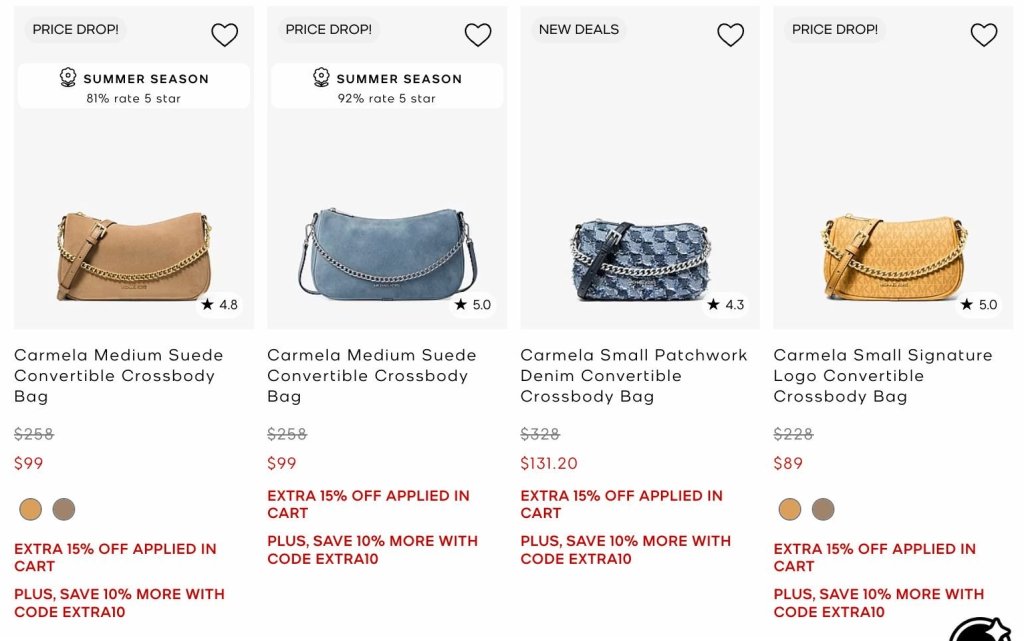
Task: Choose first swatch for Signature Logo bag
Action: tap(790, 509)
